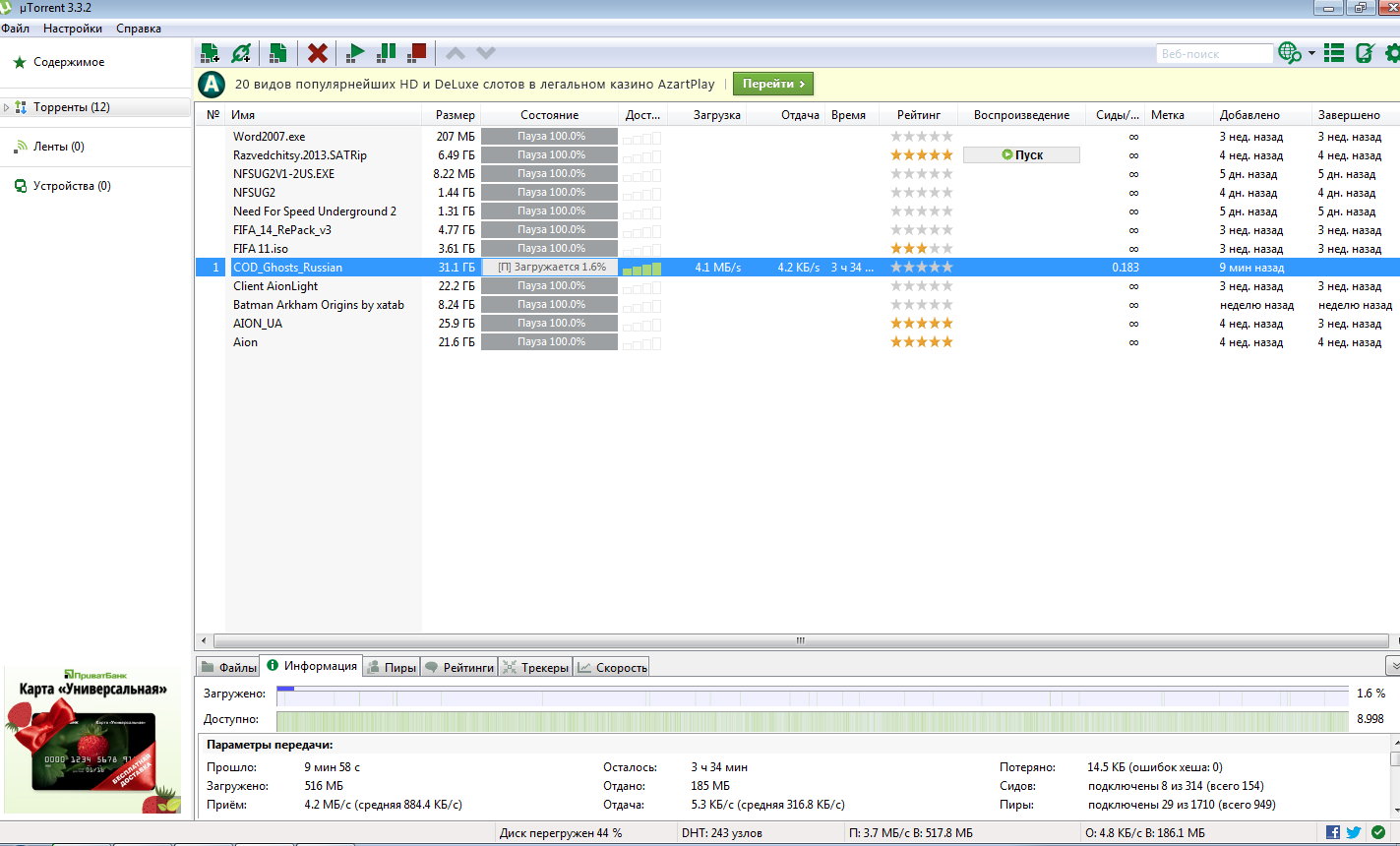Switch to the Рейтинги tab

coord(458,667)
